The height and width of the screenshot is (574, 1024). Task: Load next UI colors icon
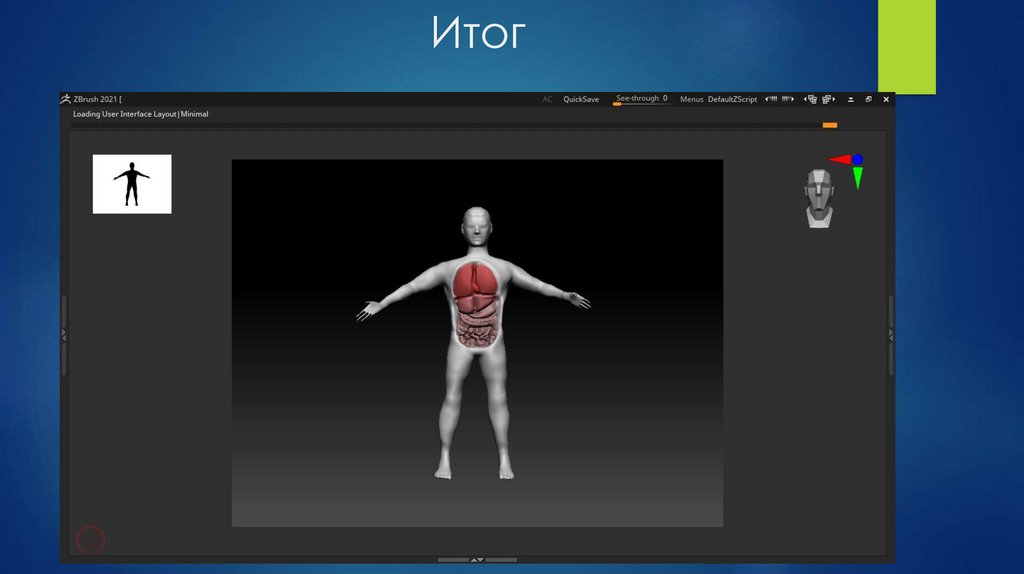click(x=788, y=99)
